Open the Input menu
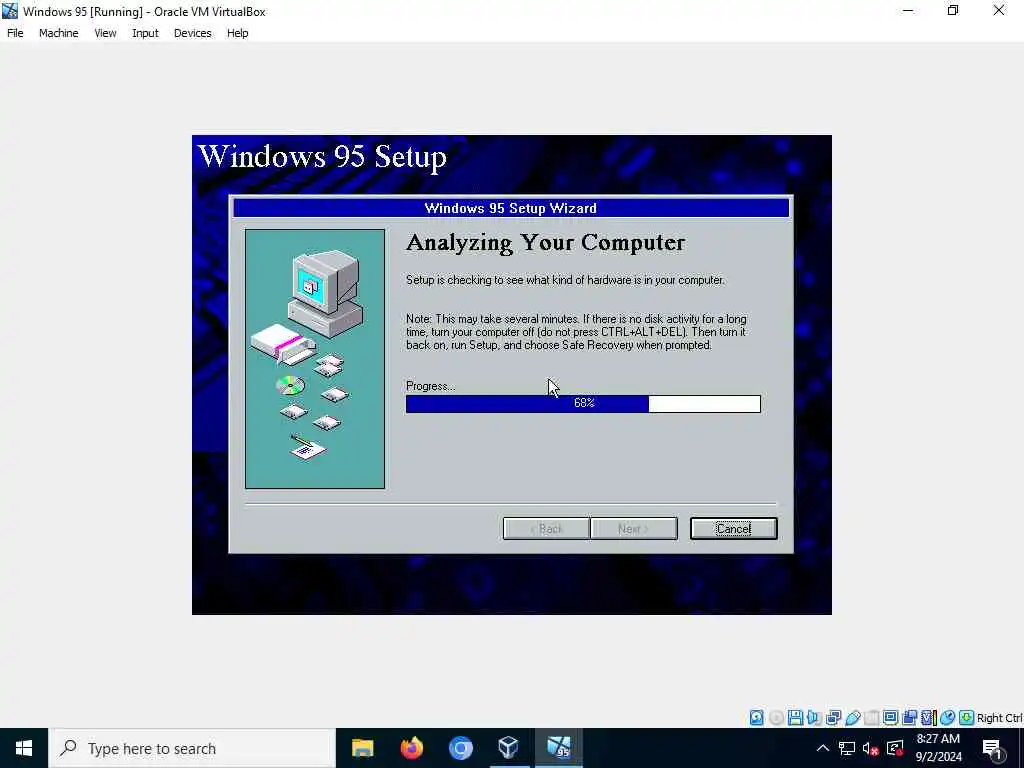 tap(145, 33)
